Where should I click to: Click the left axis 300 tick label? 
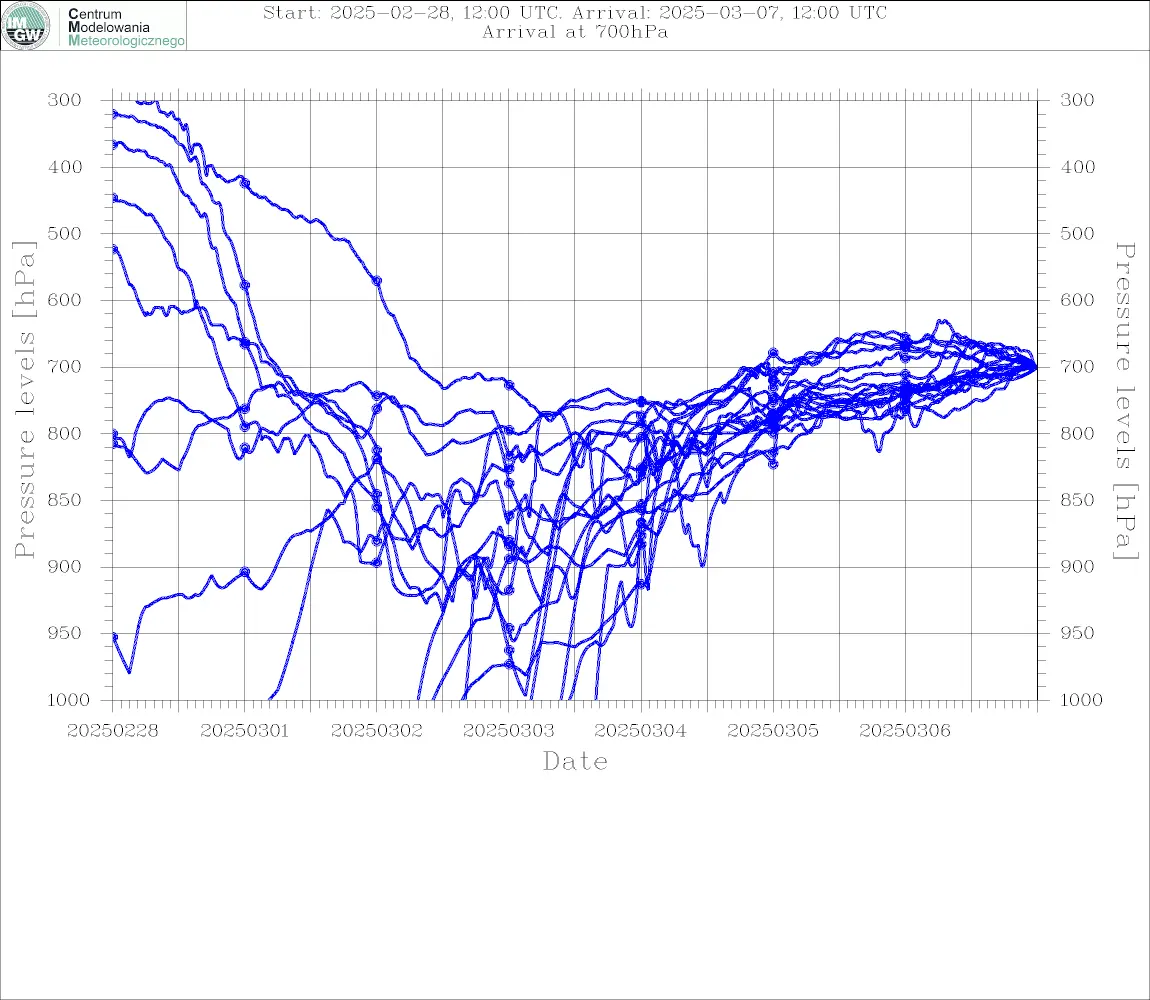[64, 100]
